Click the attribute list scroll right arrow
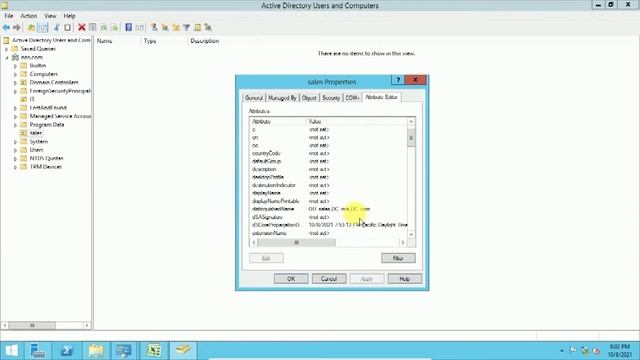640x360 pixels. click(x=403, y=243)
